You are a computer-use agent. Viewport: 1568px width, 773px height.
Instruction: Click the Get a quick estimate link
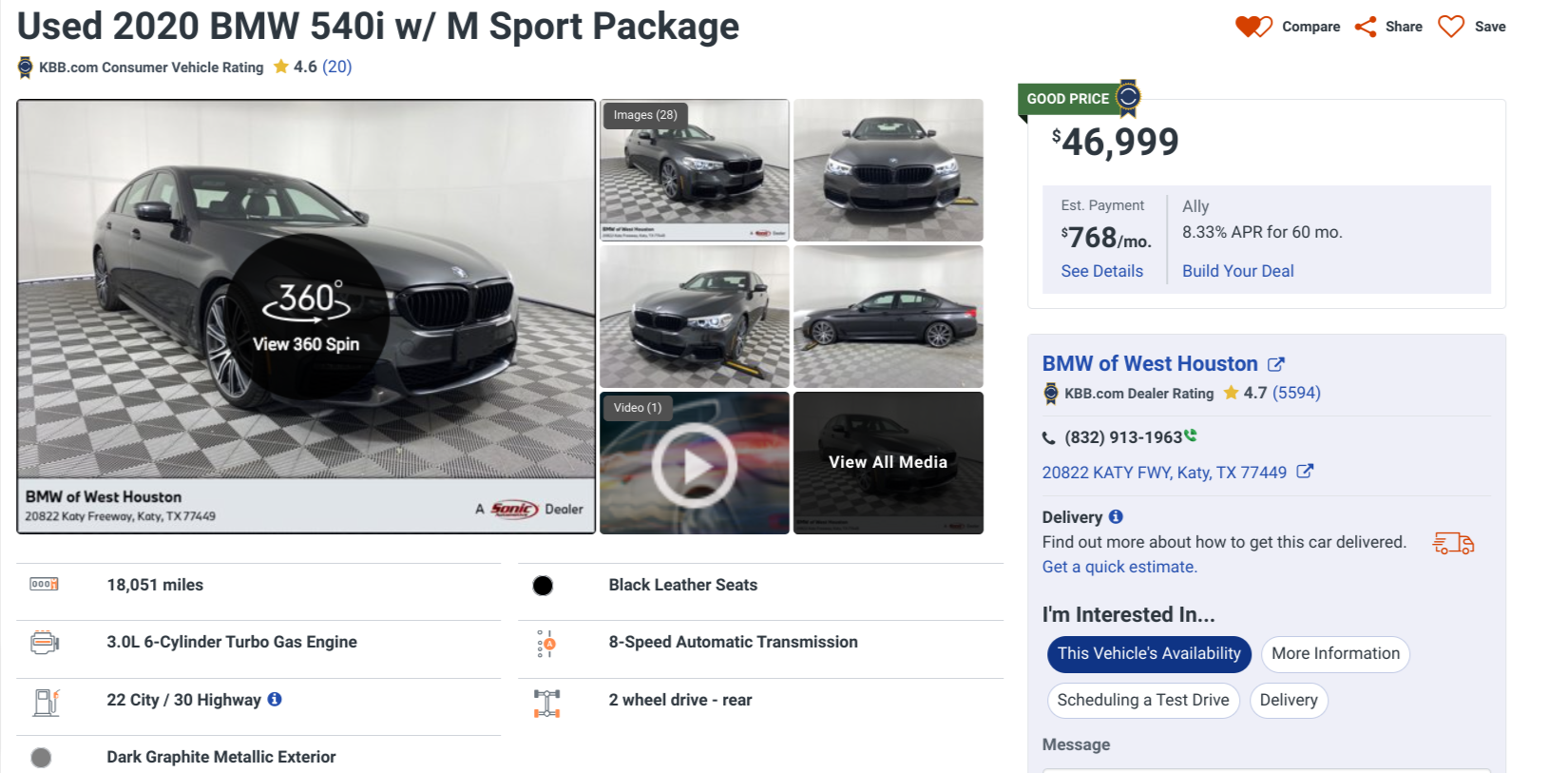(1119, 567)
